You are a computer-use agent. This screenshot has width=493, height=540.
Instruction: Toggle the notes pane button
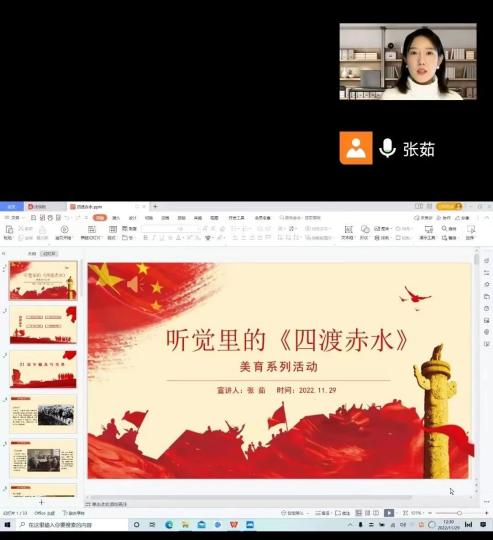(322, 513)
